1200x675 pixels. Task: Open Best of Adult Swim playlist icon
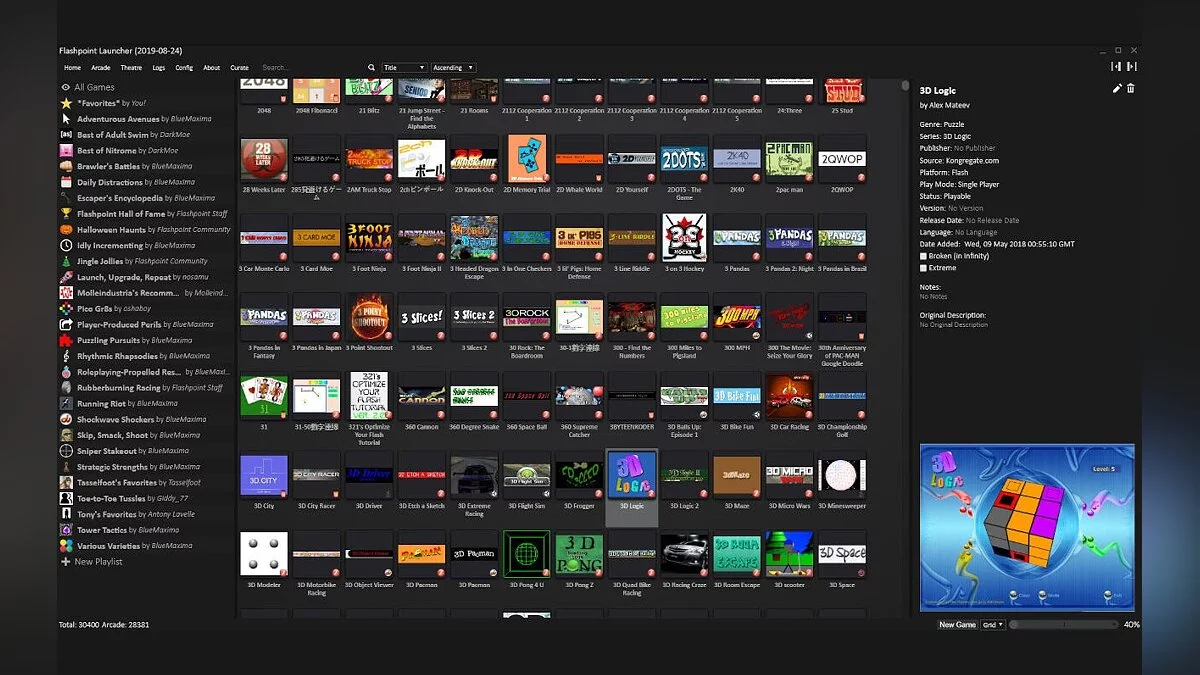tap(66, 135)
